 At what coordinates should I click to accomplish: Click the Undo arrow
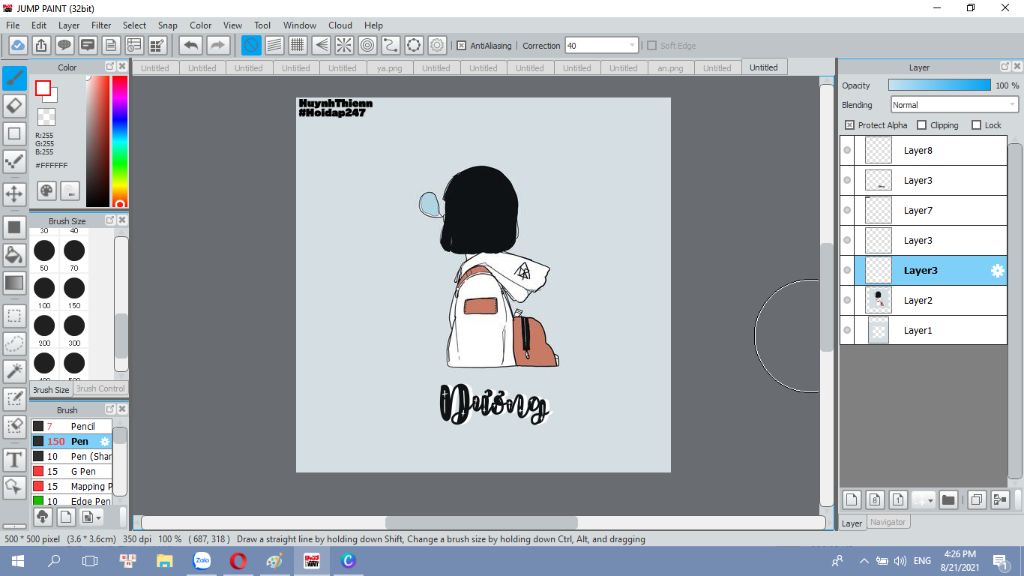point(191,45)
